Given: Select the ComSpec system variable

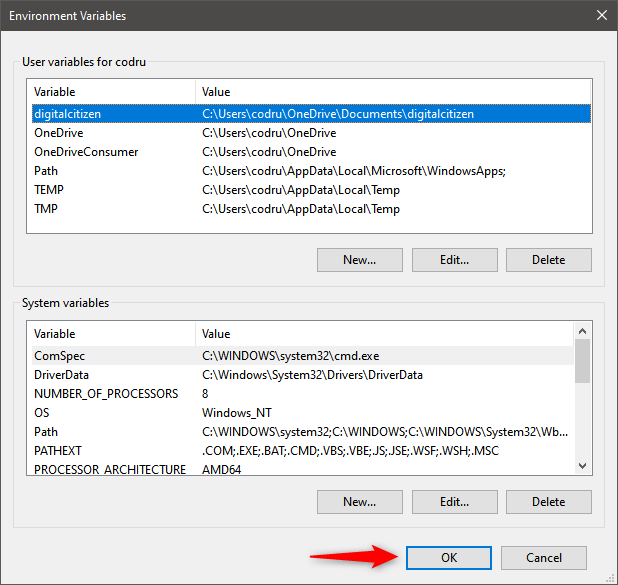Looking at the screenshot, I should coord(302,356).
